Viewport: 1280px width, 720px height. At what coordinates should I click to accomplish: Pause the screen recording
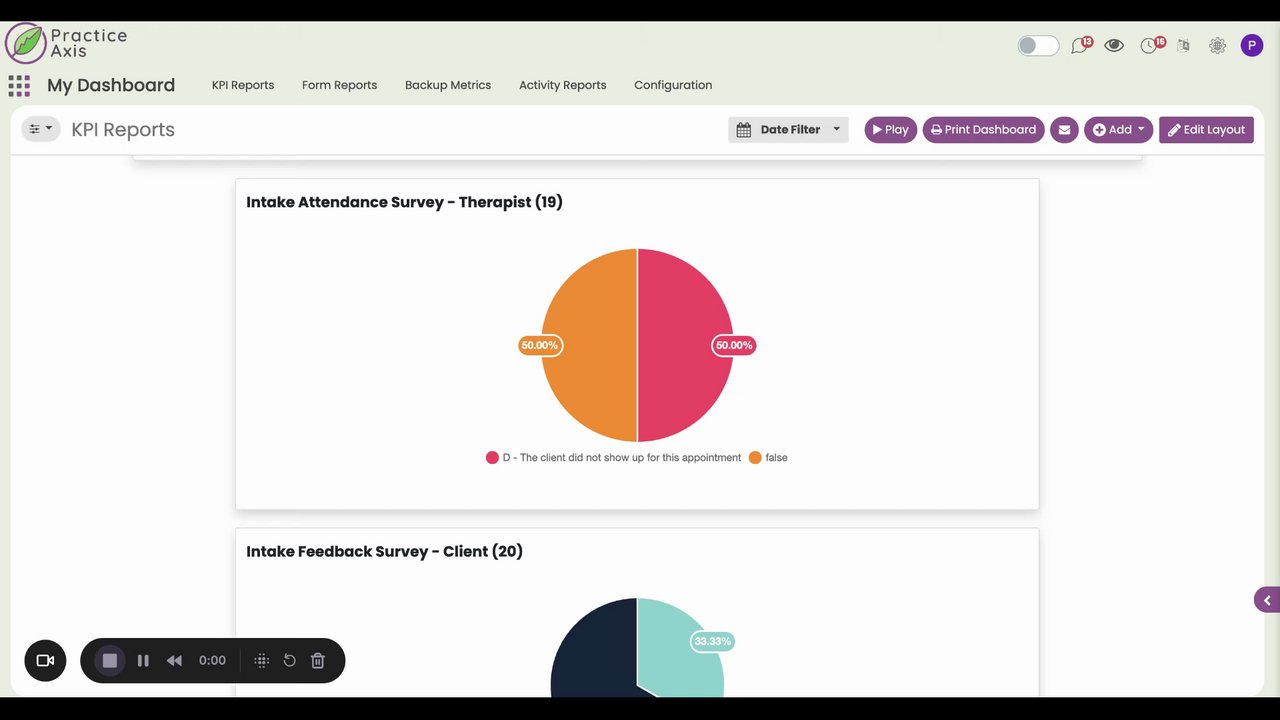pos(143,660)
